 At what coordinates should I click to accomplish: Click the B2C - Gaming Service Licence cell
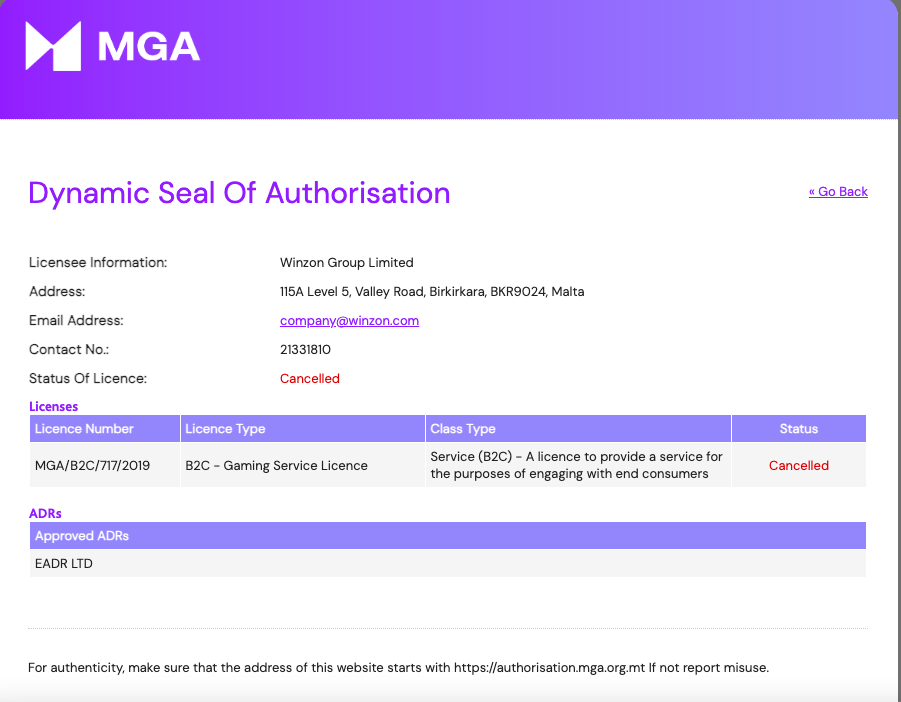tap(276, 466)
